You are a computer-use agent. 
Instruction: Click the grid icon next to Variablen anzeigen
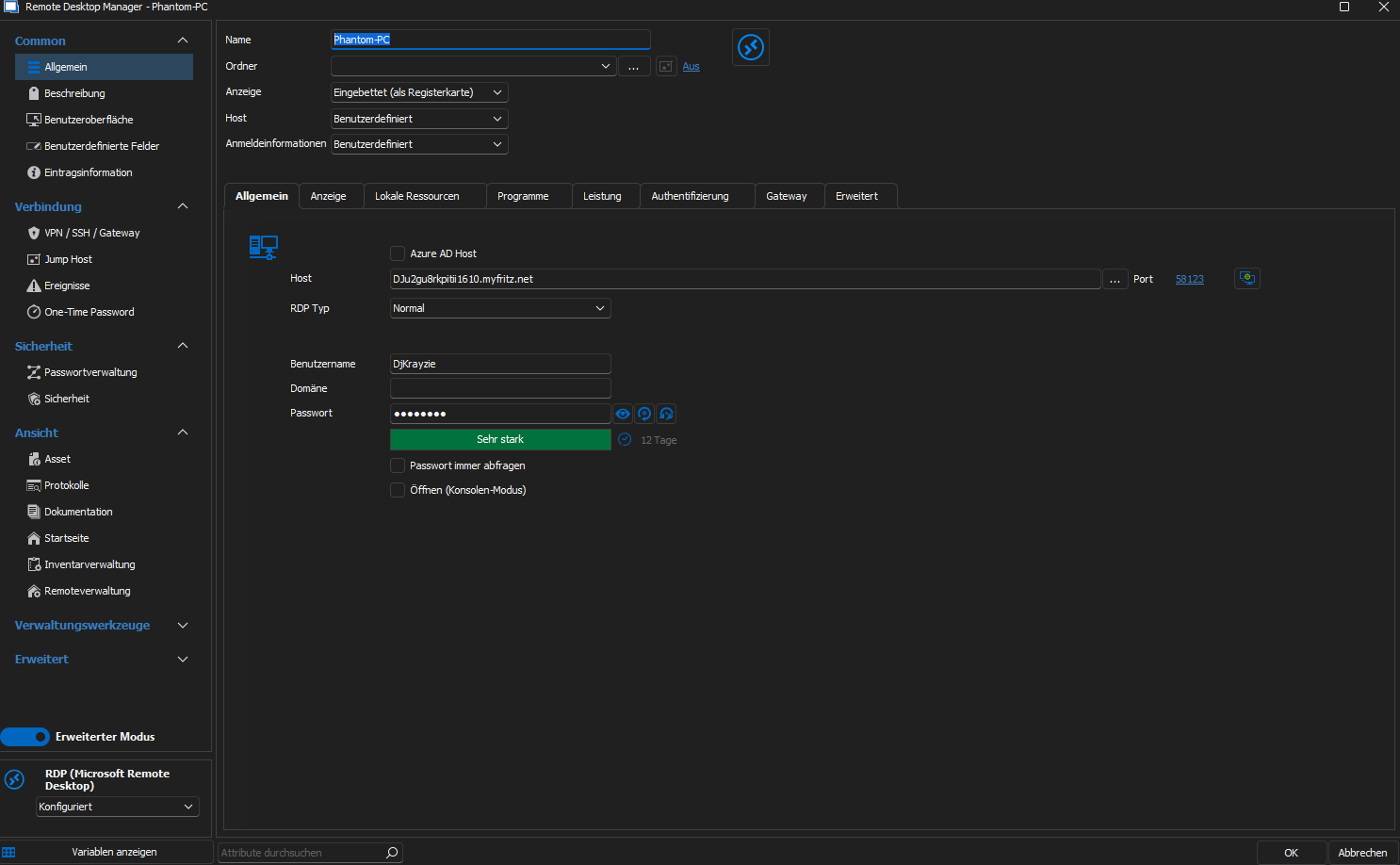[x=8, y=852]
